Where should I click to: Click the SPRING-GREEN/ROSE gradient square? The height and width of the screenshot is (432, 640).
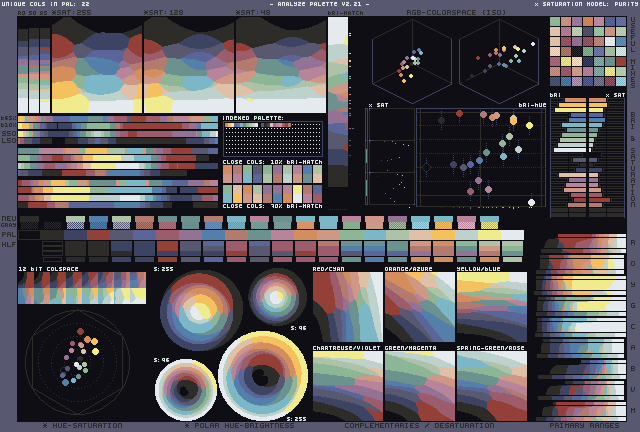[x=492, y=386]
